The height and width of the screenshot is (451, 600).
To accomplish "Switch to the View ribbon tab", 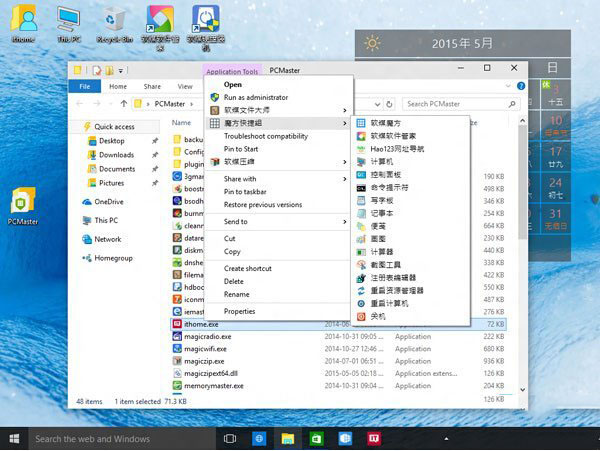I will (185, 86).
